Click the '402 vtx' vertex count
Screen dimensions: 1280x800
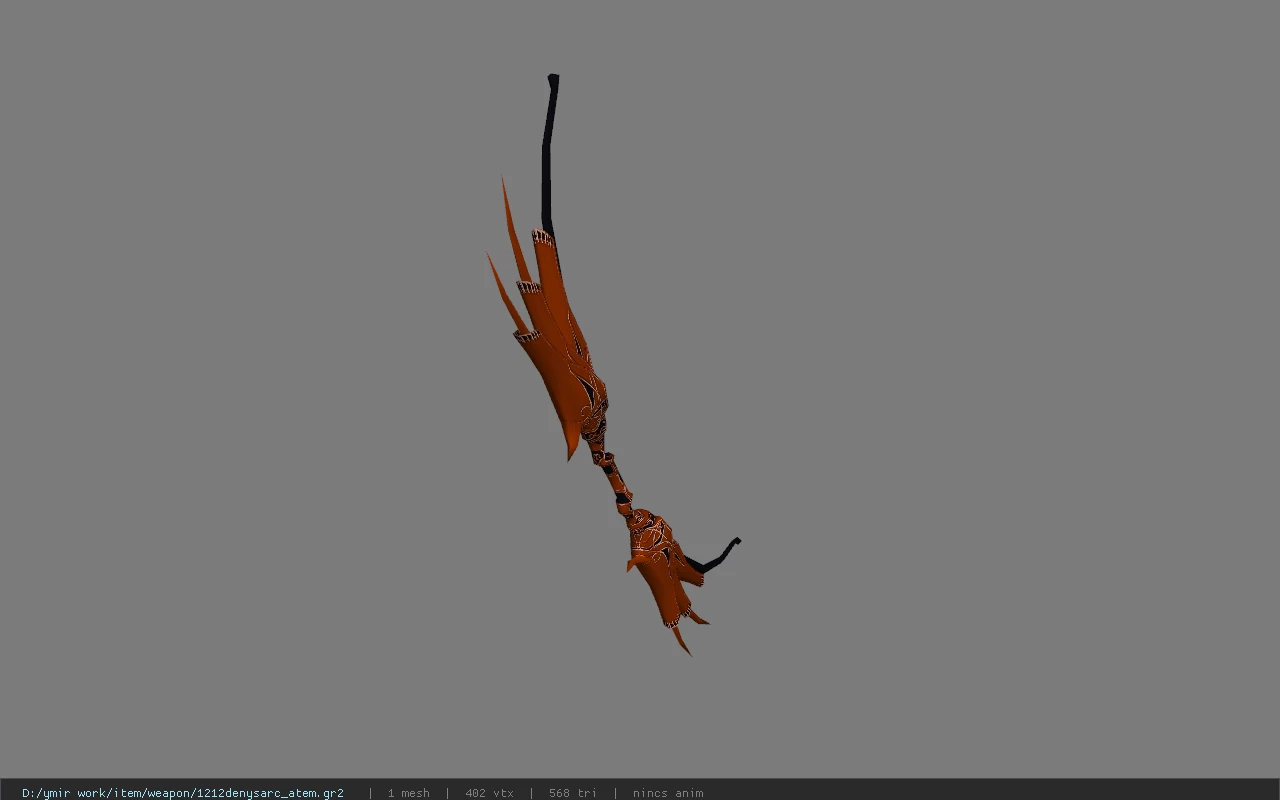[490, 793]
